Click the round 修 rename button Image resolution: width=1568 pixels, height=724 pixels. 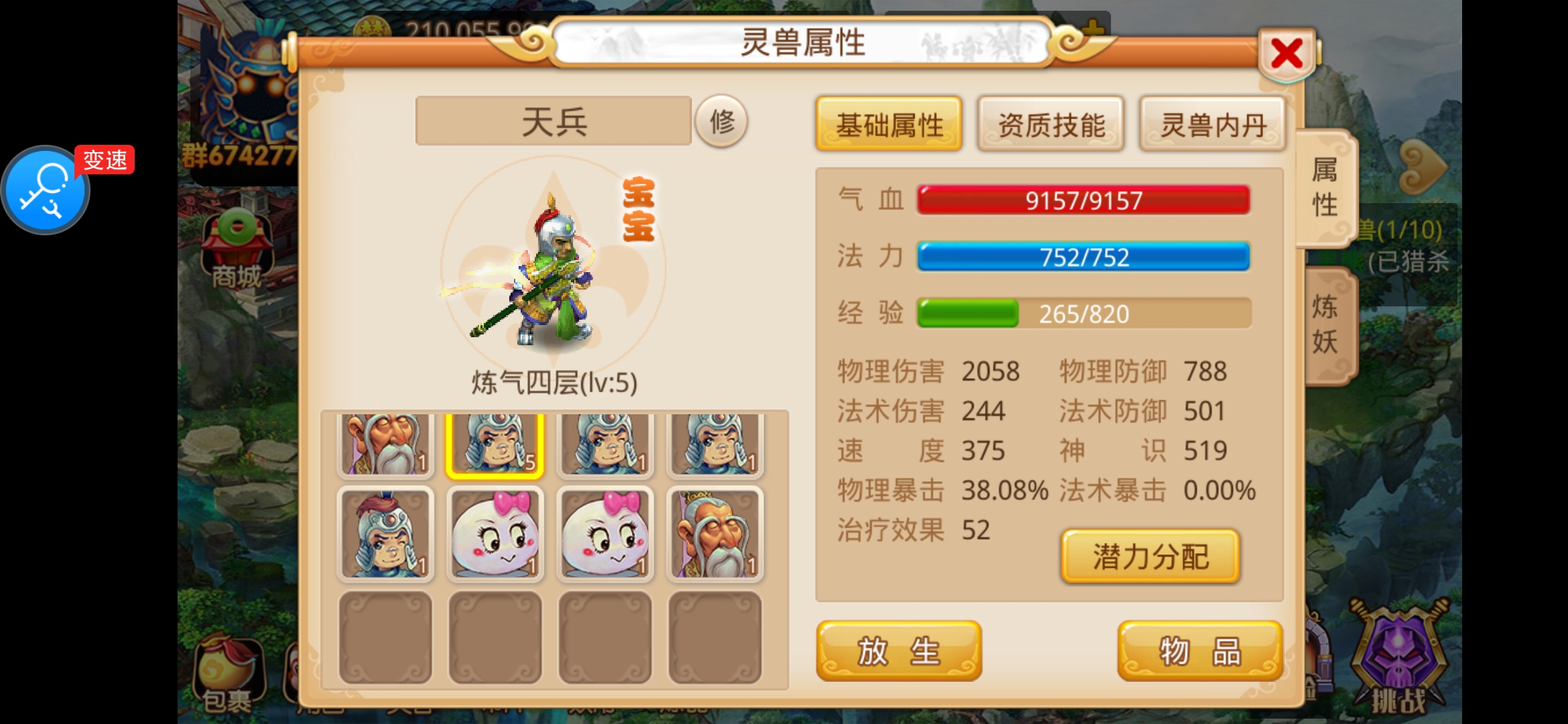[722, 121]
